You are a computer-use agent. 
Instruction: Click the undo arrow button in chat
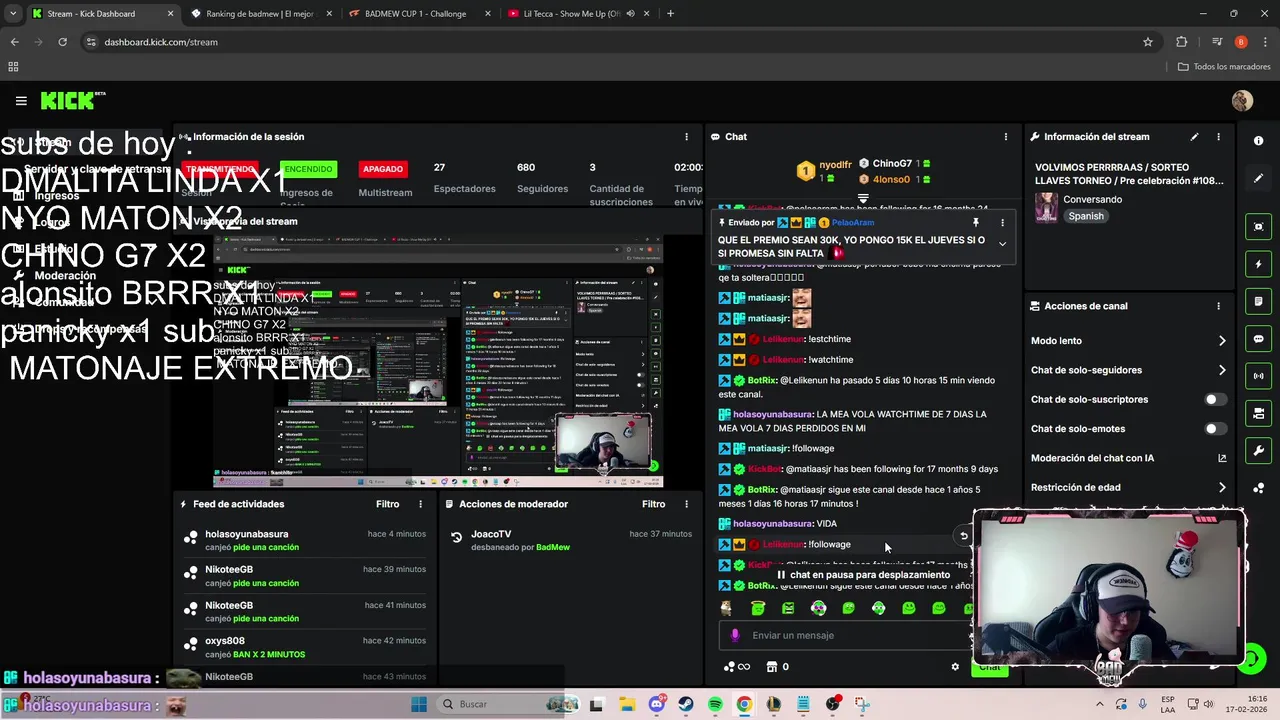tap(964, 536)
